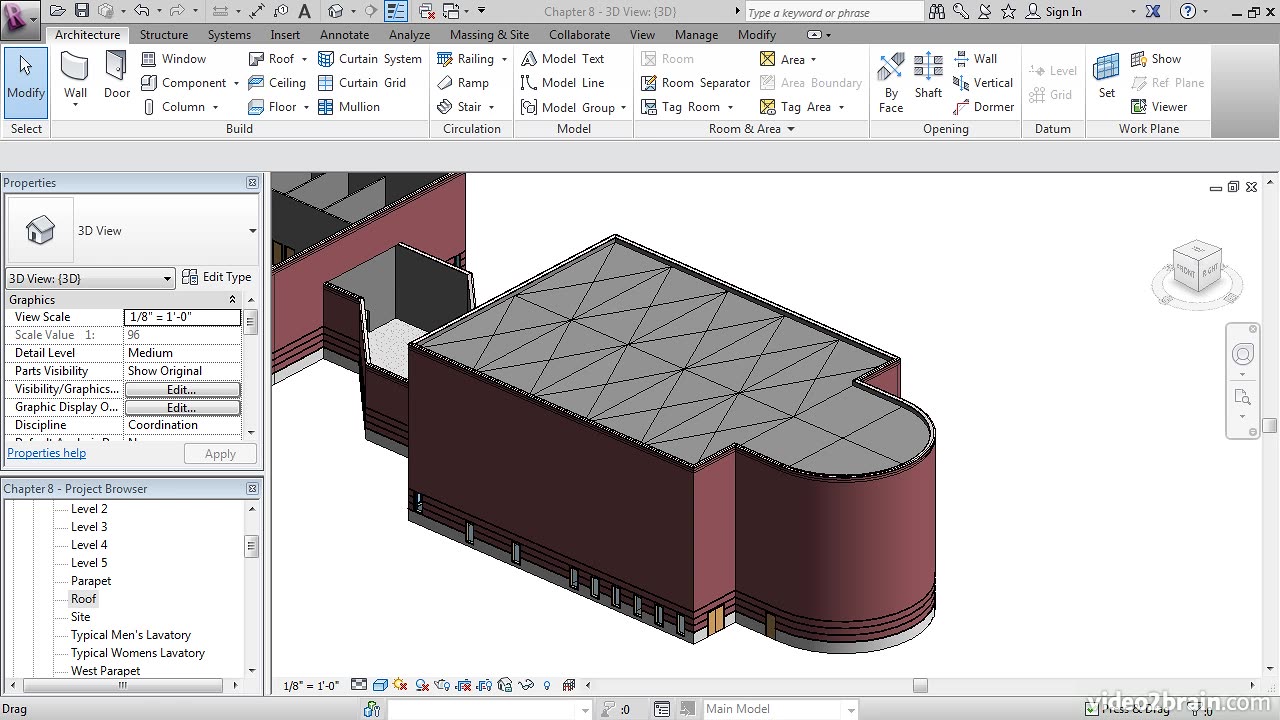Open the Worksets icon in status bar
The width and height of the screenshot is (1280, 720).
click(x=372, y=709)
